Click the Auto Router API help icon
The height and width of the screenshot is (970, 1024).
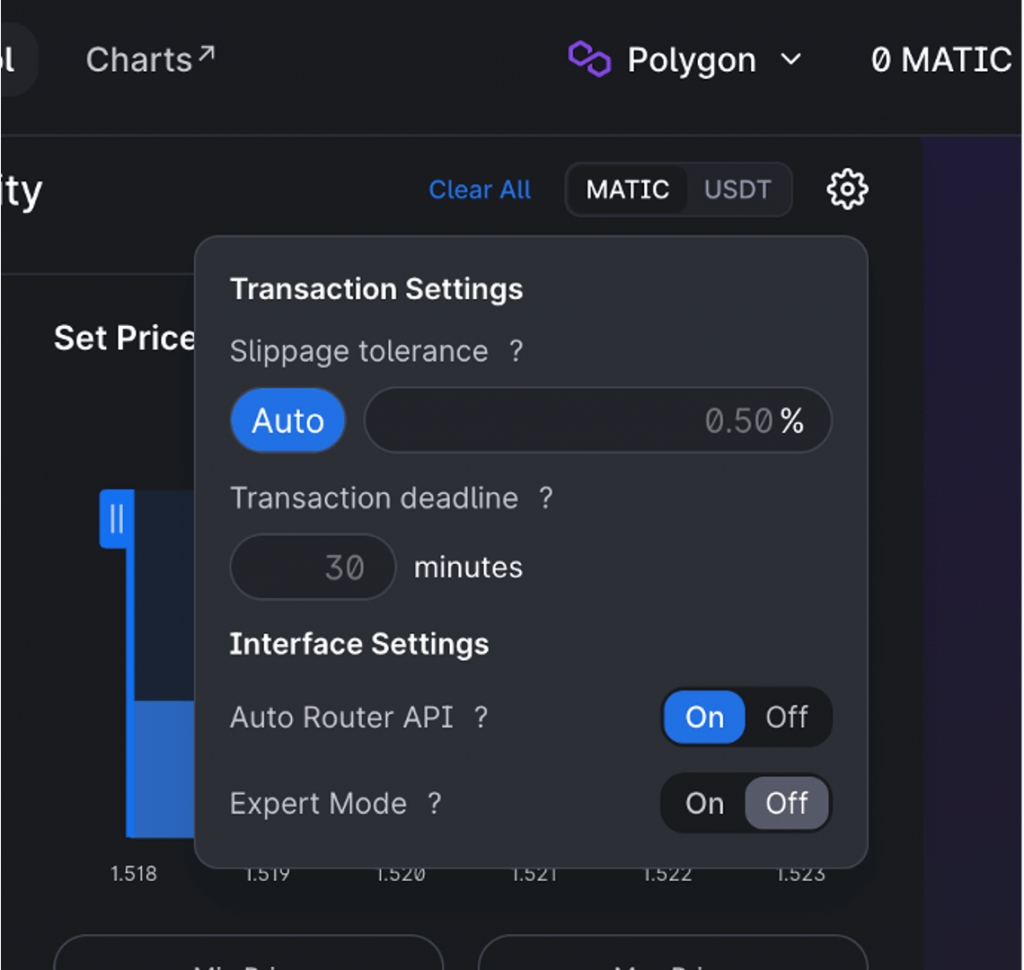click(x=481, y=717)
